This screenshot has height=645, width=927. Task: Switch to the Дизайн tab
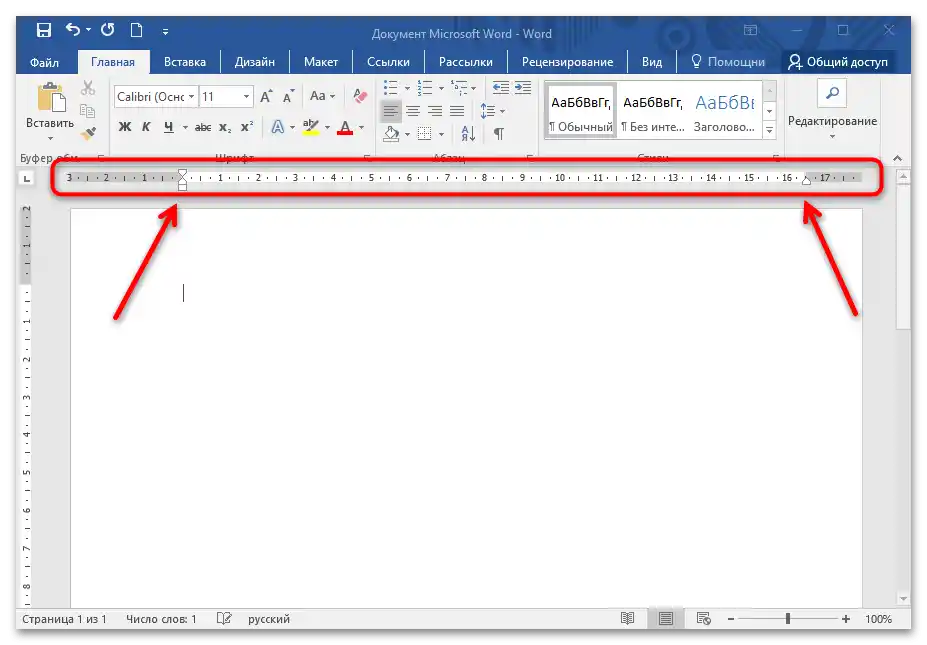click(x=255, y=62)
